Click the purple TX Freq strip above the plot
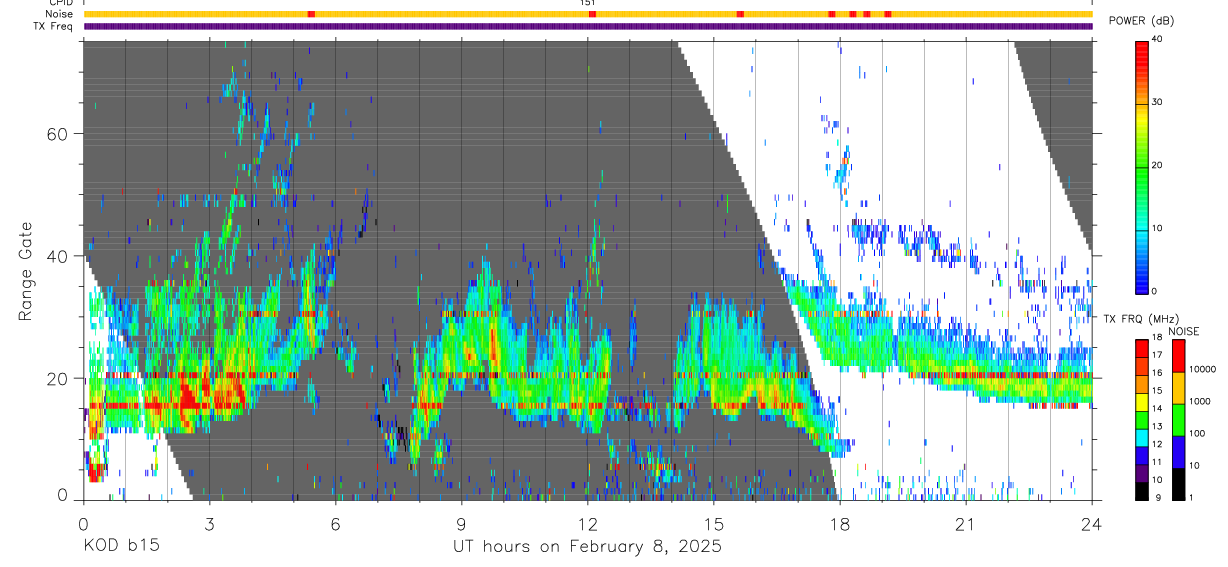The image size is (1228, 567). (588, 26)
